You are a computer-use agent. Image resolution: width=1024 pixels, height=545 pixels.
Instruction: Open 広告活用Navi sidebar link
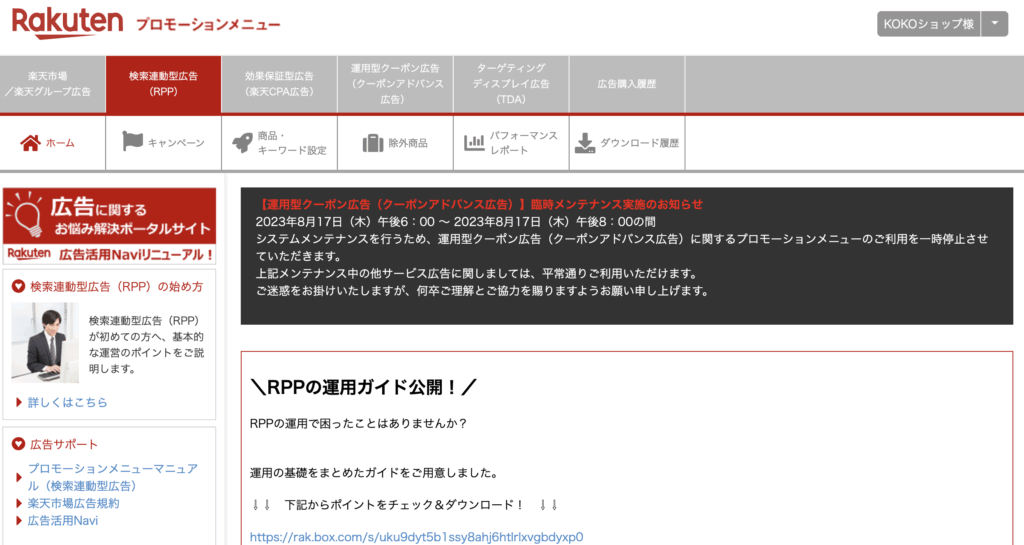(63, 521)
